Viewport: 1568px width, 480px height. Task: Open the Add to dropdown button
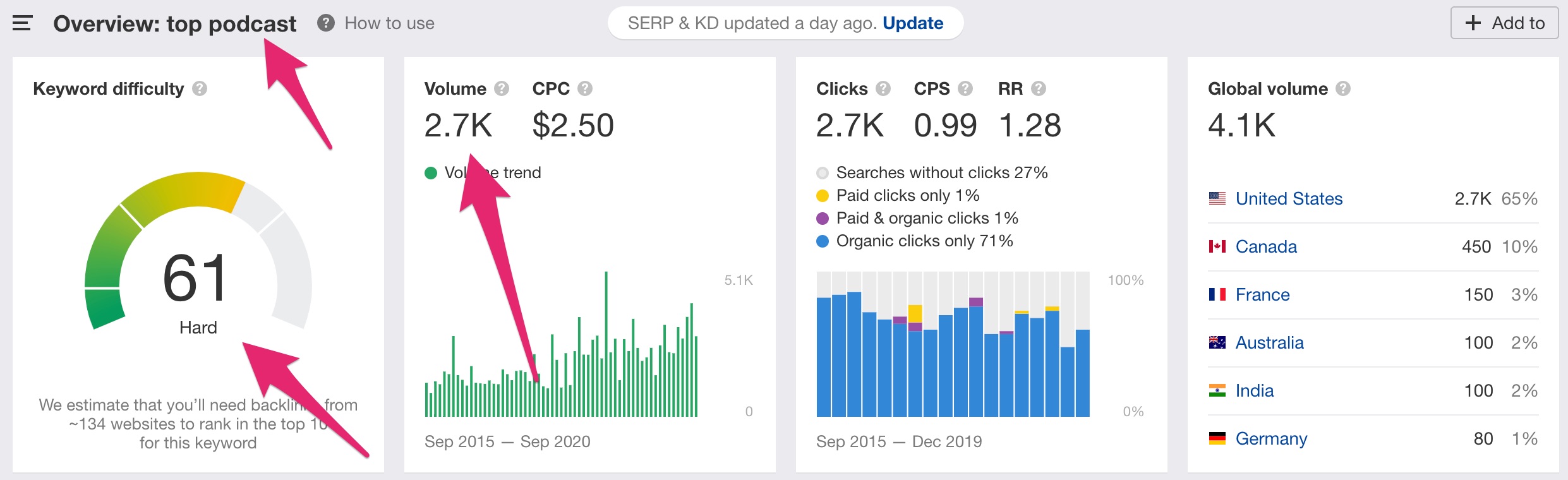(1505, 23)
